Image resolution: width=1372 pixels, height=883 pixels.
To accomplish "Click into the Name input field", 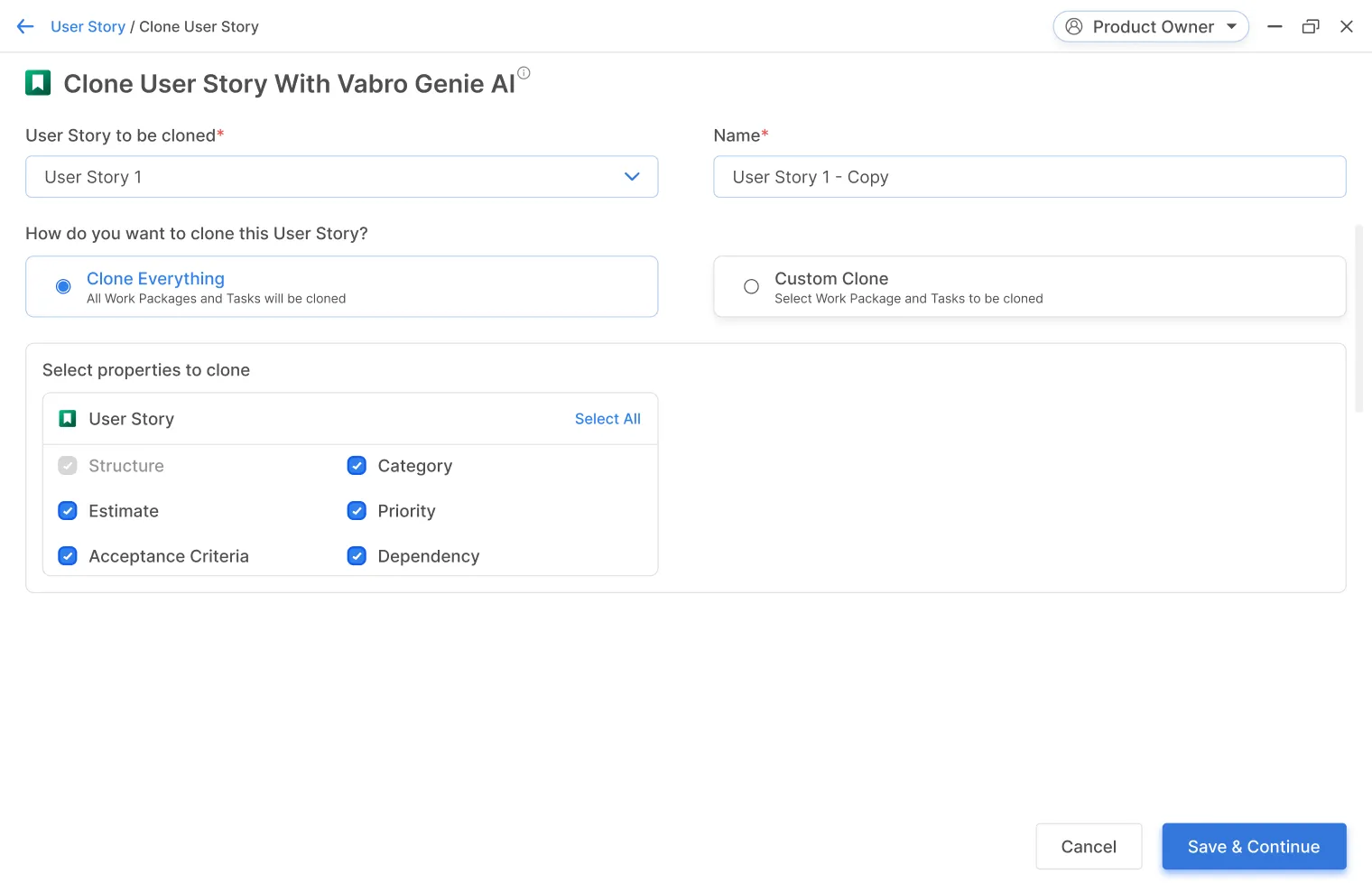I will point(1029,177).
